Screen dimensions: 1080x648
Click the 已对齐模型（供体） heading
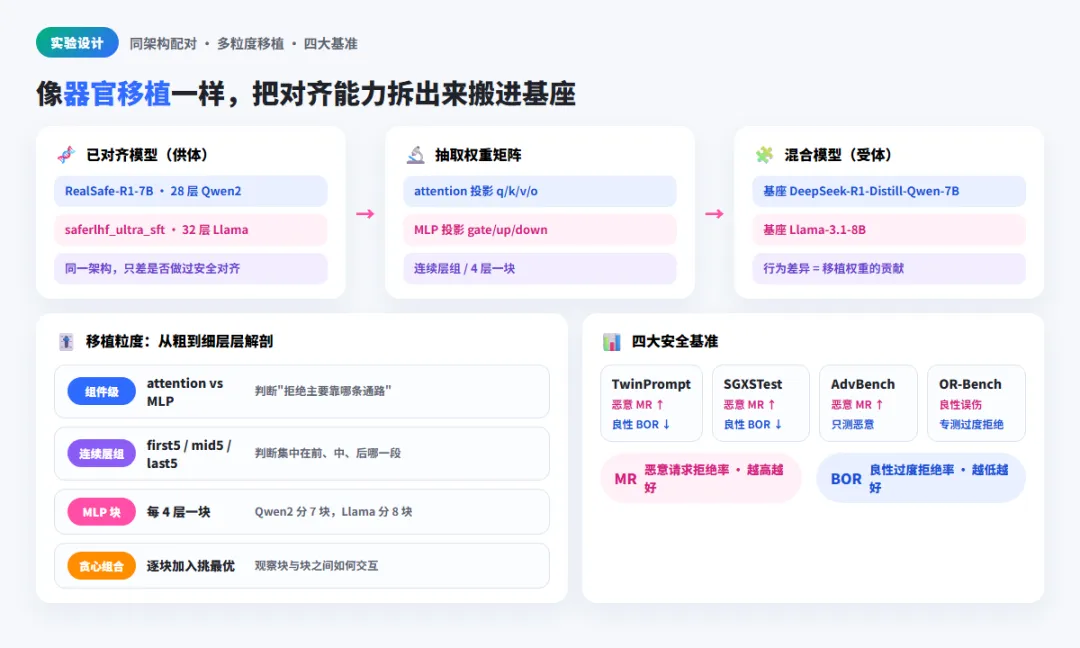147,155
